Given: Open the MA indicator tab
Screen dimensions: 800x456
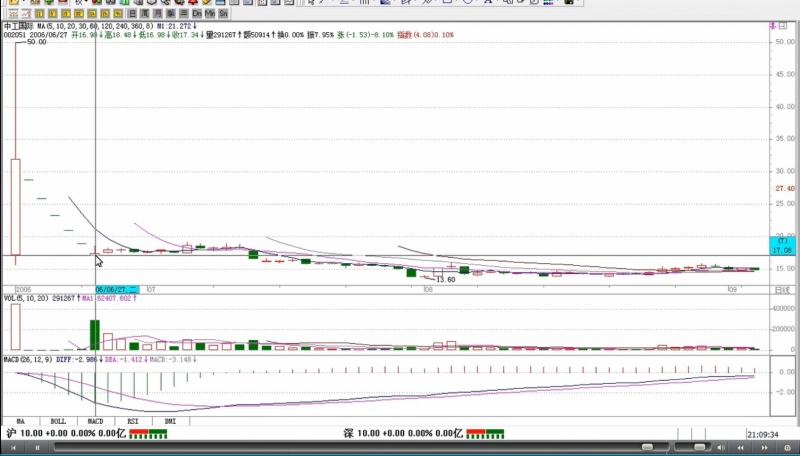Looking at the screenshot, I should (x=20, y=422).
